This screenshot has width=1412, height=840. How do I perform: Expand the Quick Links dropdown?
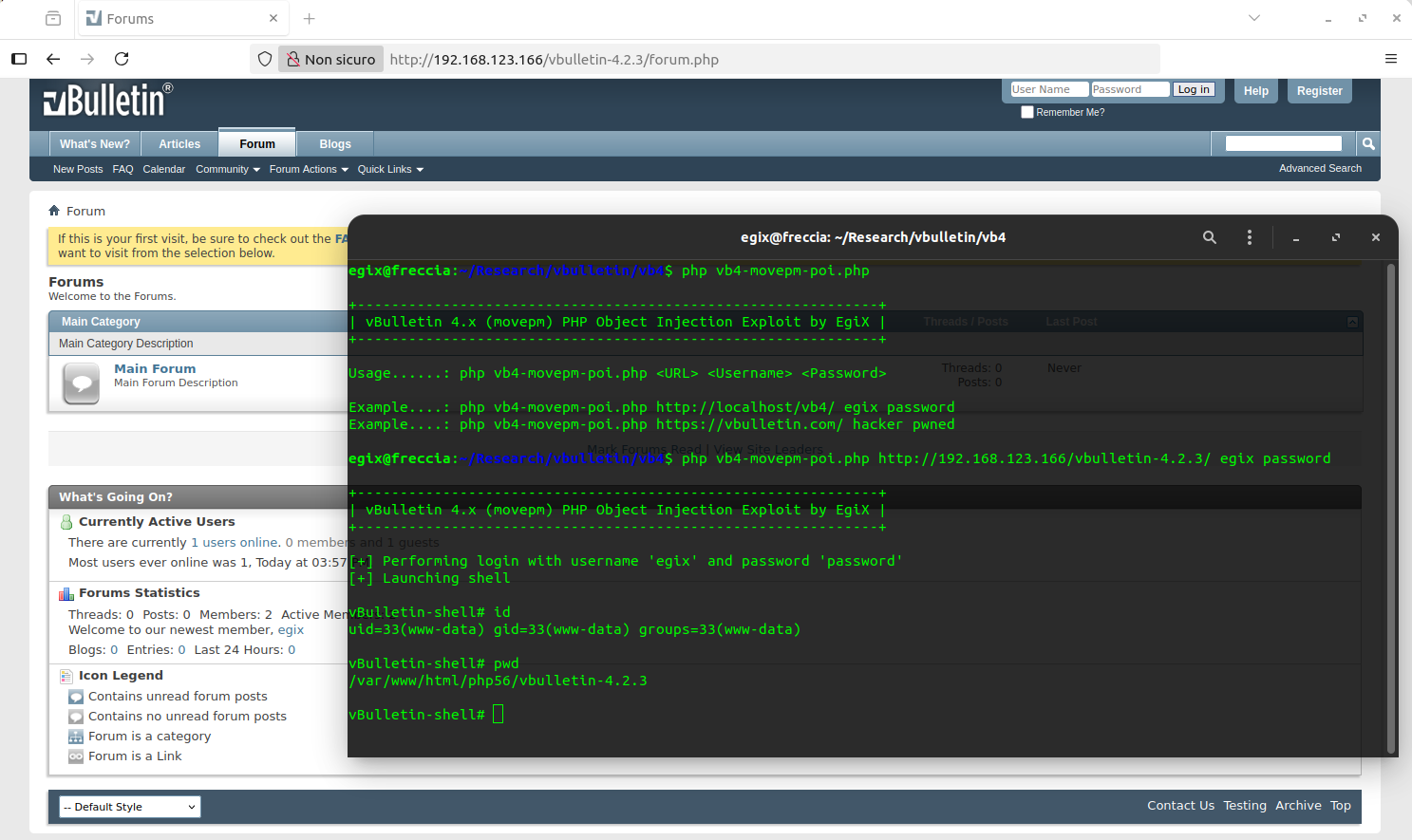click(x=390, y=169)
